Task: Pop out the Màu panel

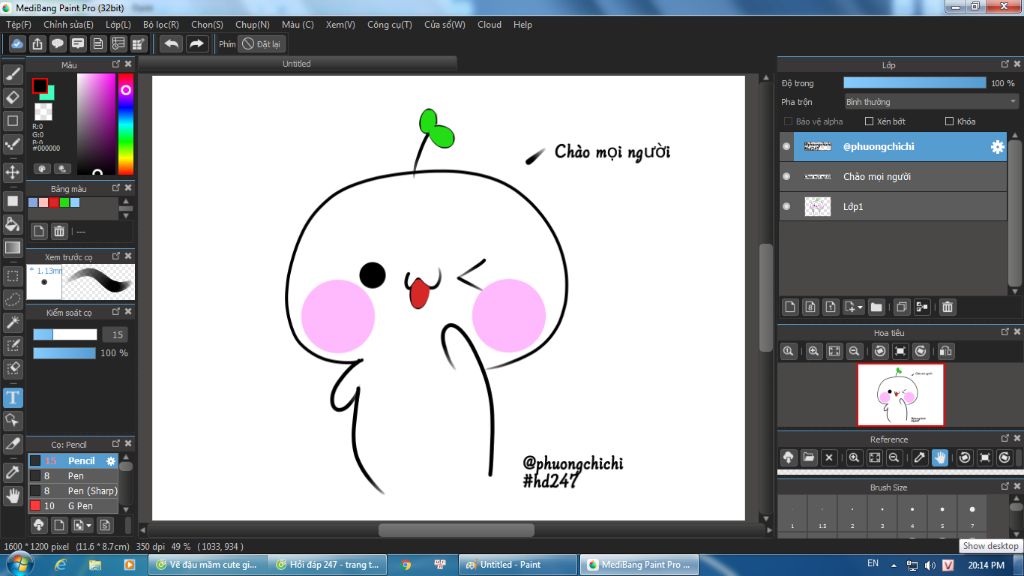Action: click(116, 64)
